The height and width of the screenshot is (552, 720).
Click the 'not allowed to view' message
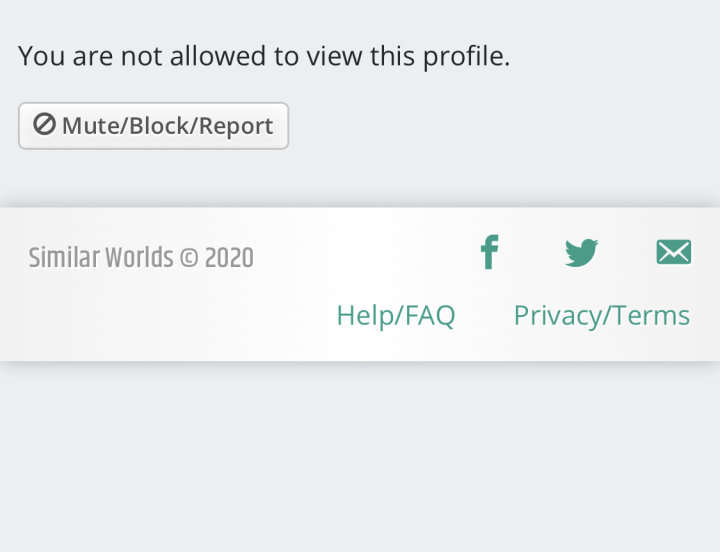point(264,56)
